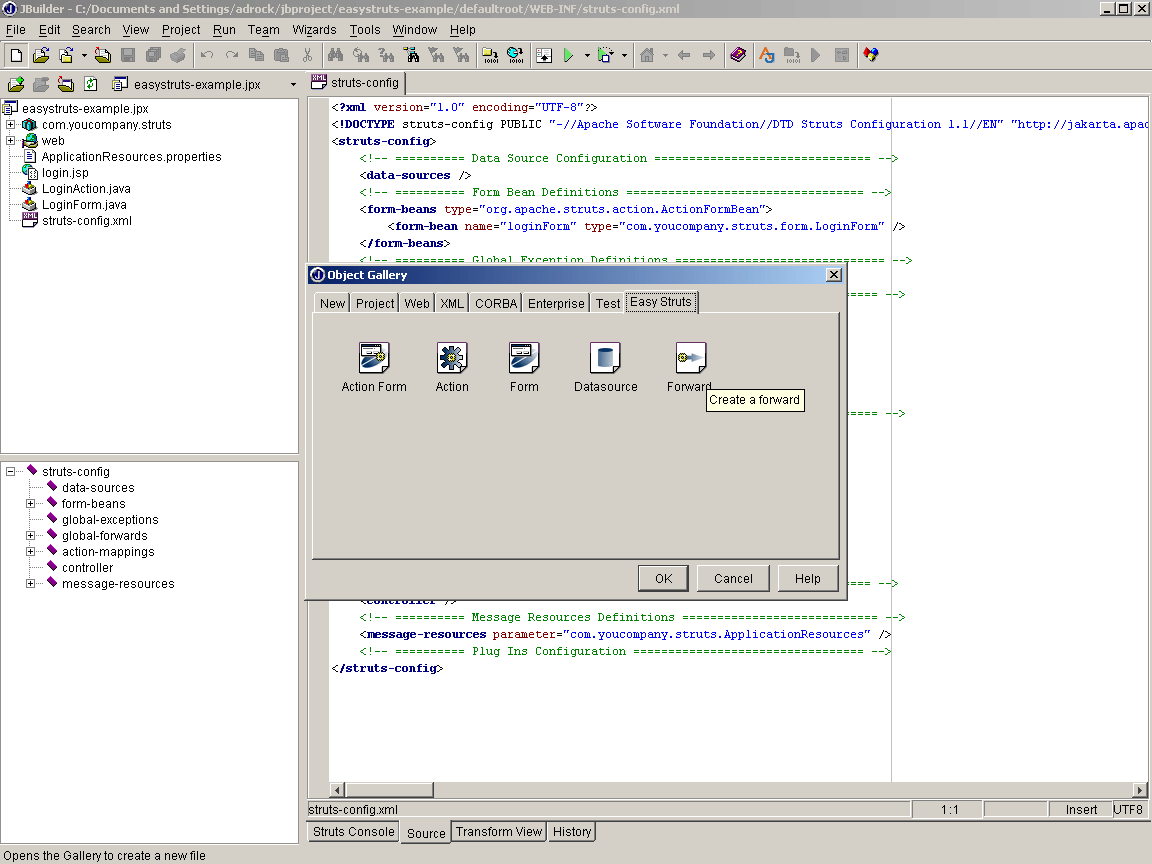This screenshot has height=864, width=1152.
Task: Open the Wizards menu
Action: pyautogui.click(x=314, y=30)
